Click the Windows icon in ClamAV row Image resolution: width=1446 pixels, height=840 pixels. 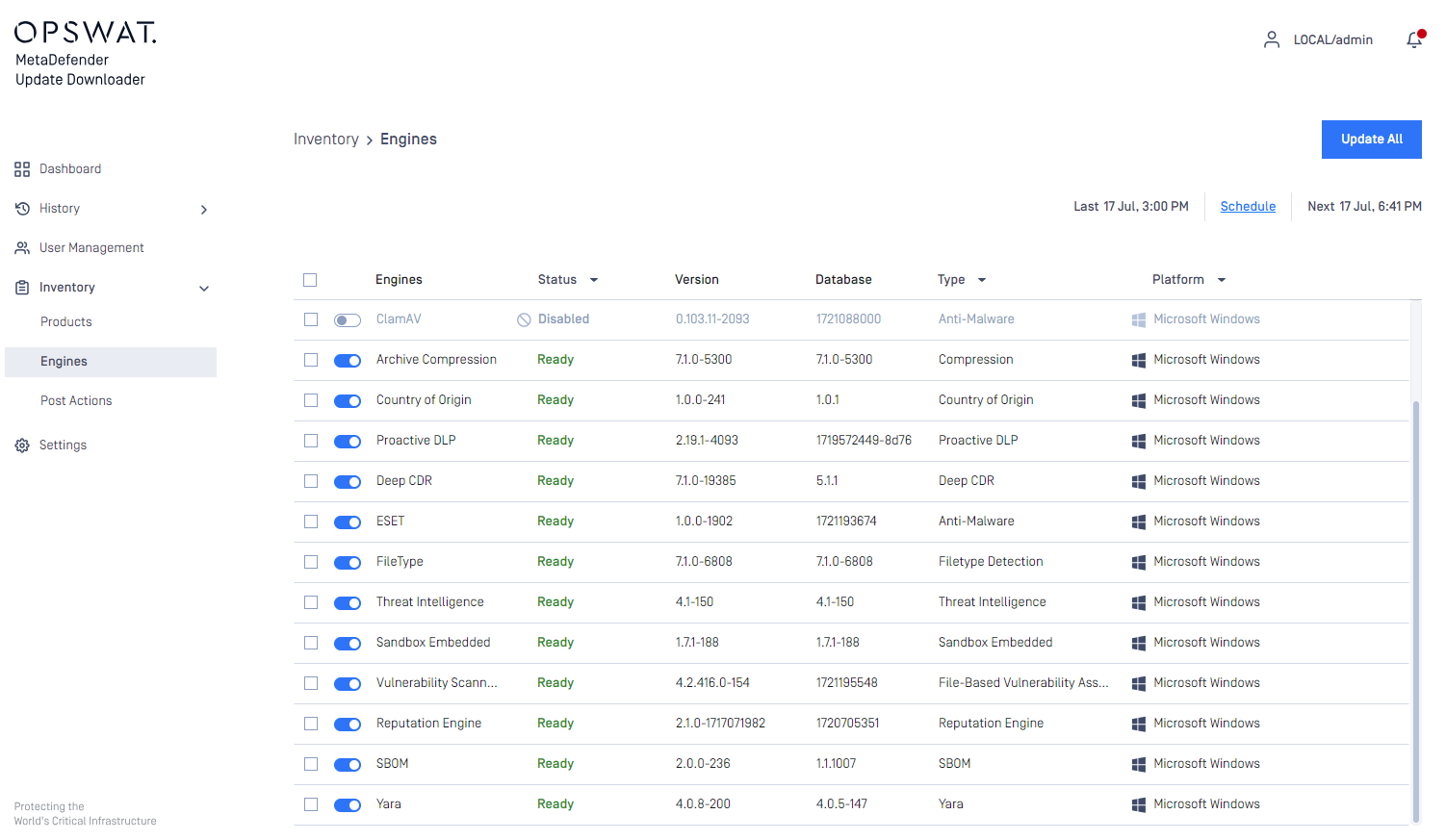click(1139, 319)
